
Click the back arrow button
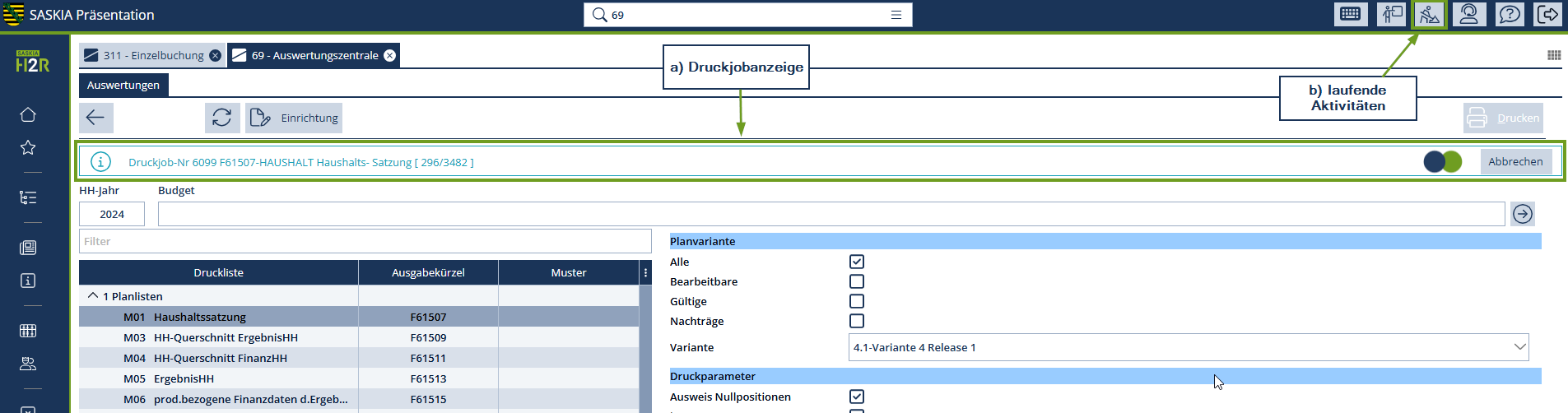pos(95,118)
